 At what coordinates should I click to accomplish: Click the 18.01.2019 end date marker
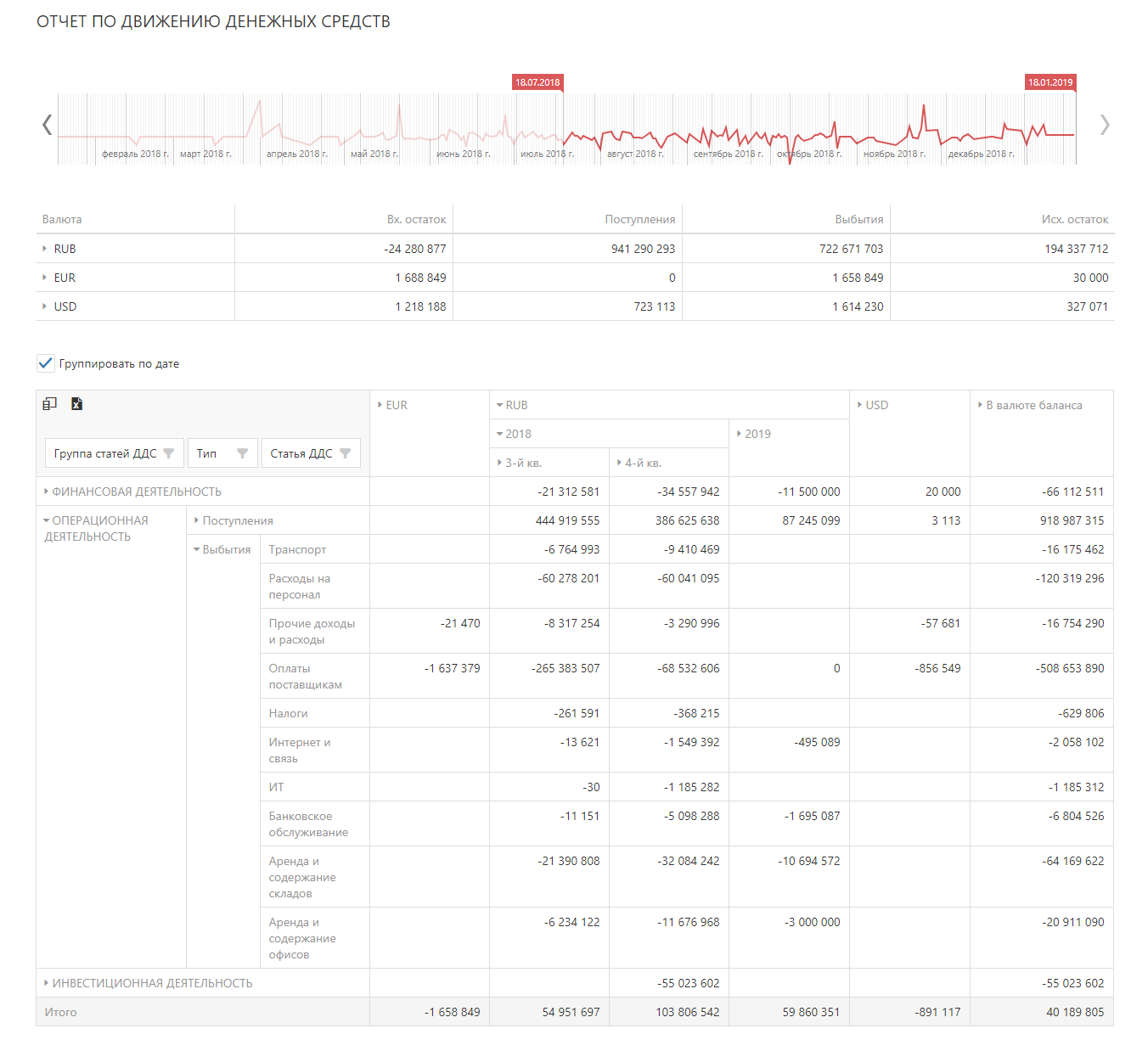point(1050,82)
